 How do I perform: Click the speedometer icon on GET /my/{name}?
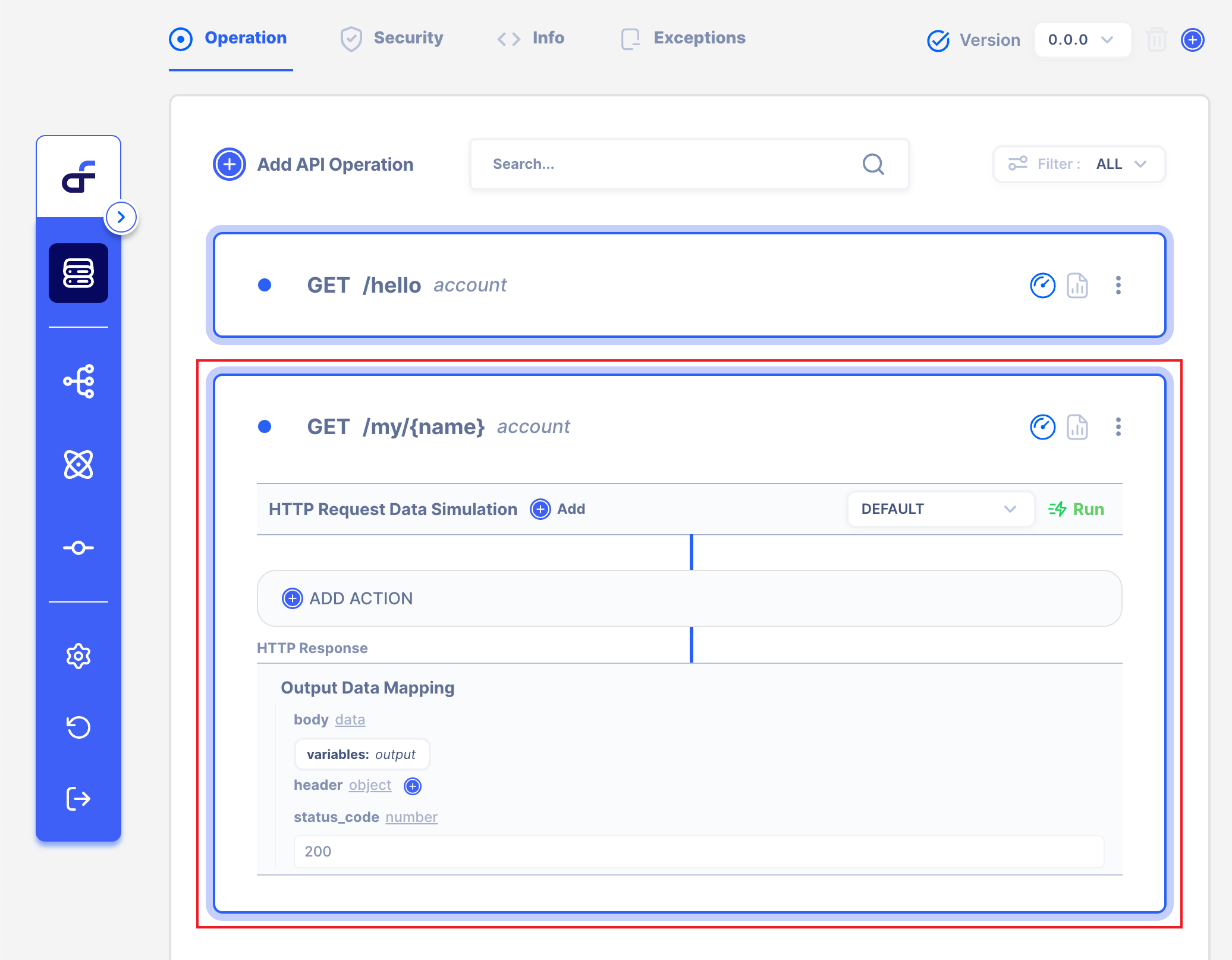click(x=1042, y=427)
